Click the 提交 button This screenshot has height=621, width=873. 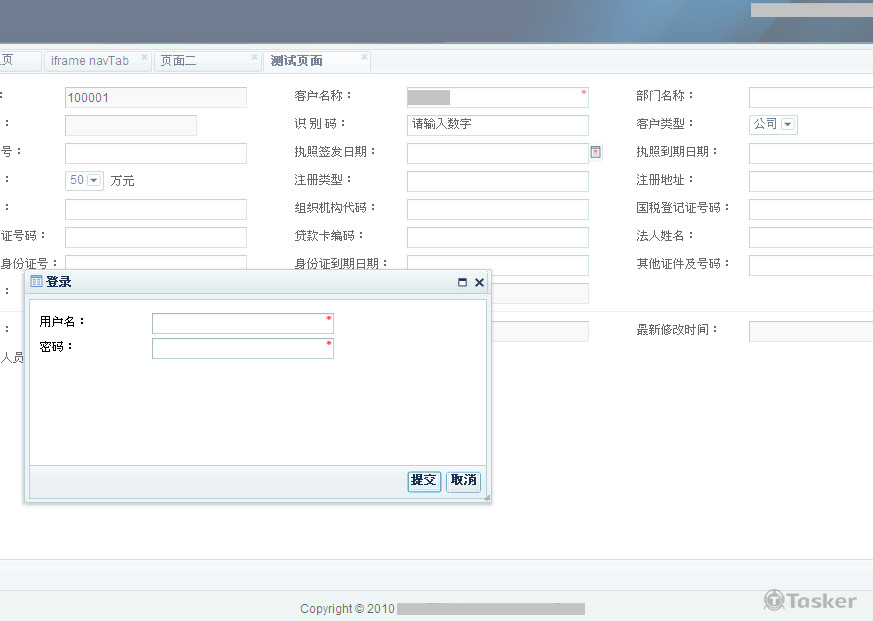[x=423, y=481]
